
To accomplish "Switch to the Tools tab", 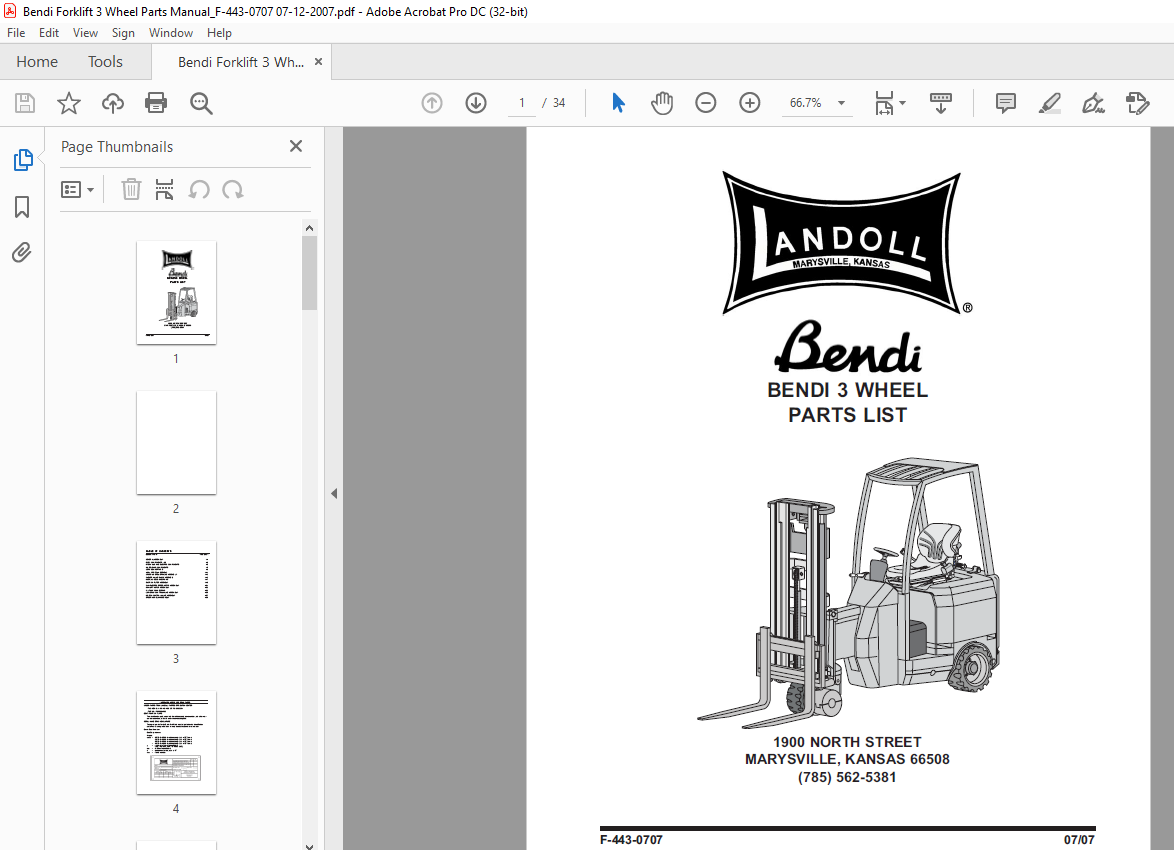I will (x=105, y=61).
